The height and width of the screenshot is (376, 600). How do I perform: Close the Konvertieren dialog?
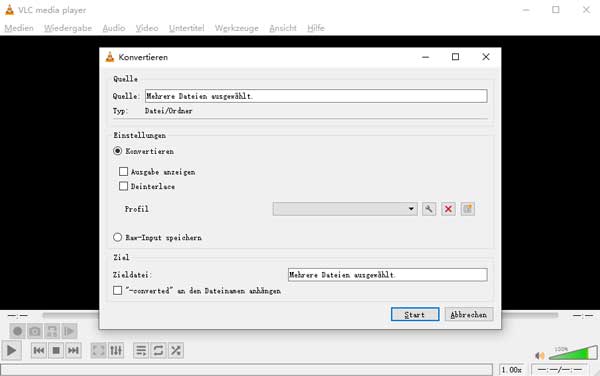pos(486,57)
